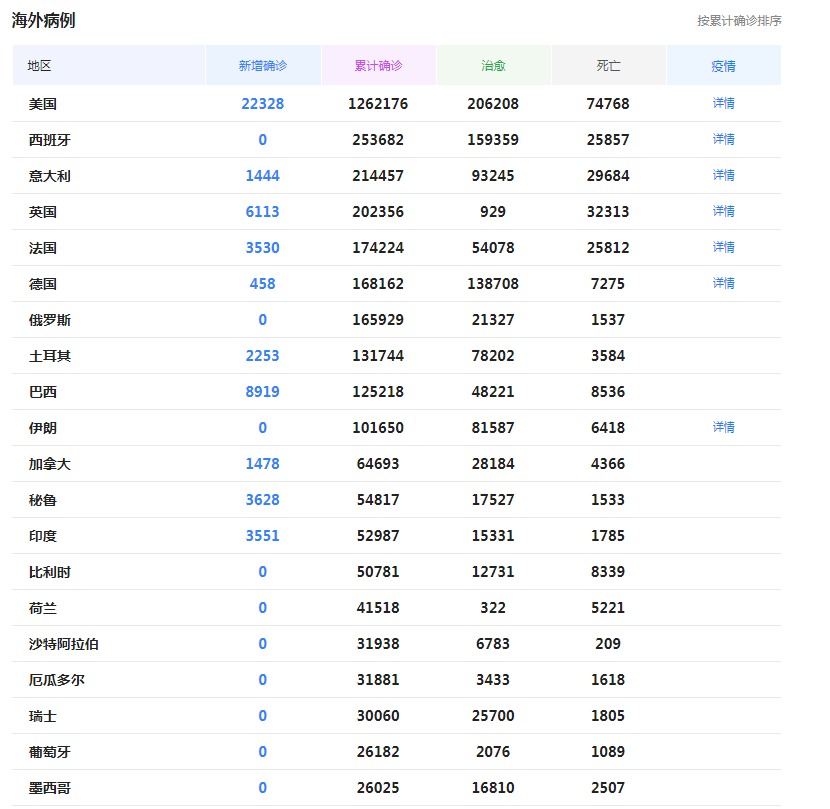Image resolution: width=830 pixels, height=809 pixels.
Task: Click the 地区 column header
Action: coord(37,64)
